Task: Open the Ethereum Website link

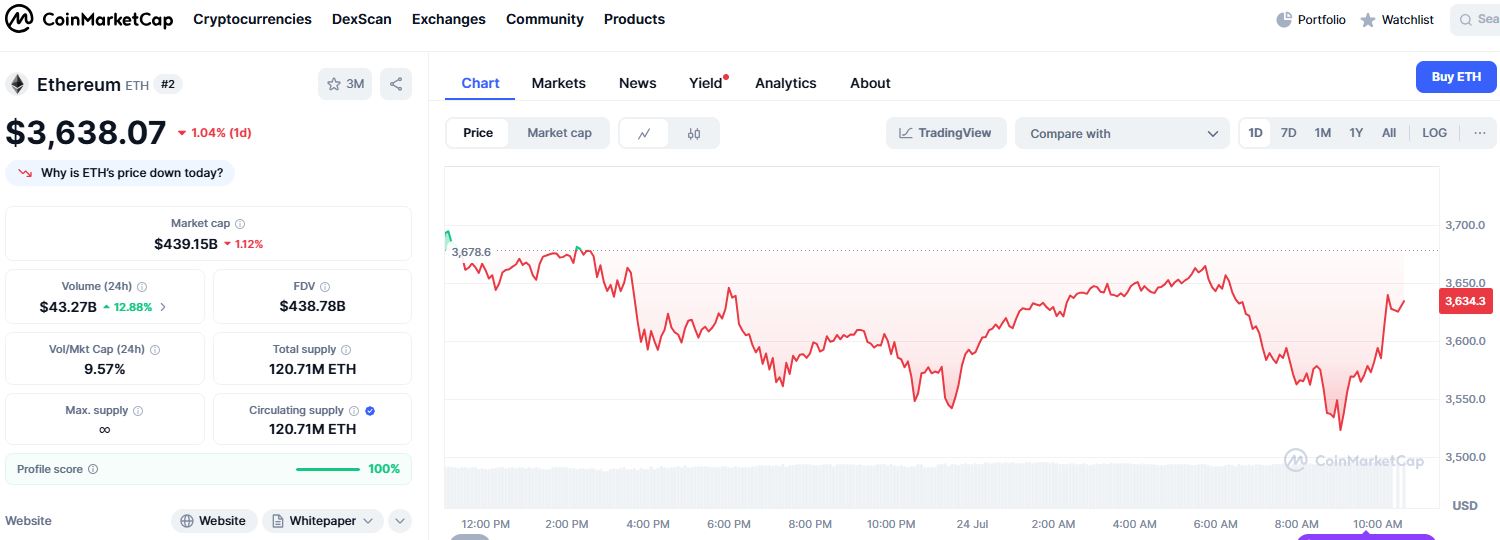Action: pos(214,521)
